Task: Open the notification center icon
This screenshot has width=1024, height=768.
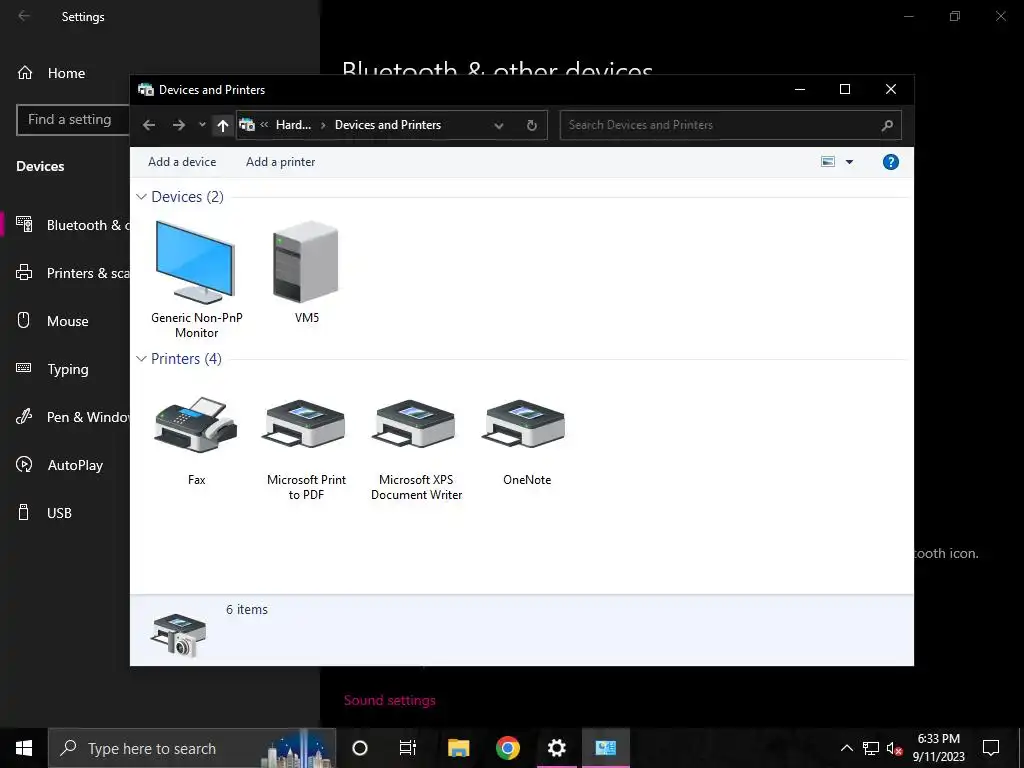Action: (991, 748)
